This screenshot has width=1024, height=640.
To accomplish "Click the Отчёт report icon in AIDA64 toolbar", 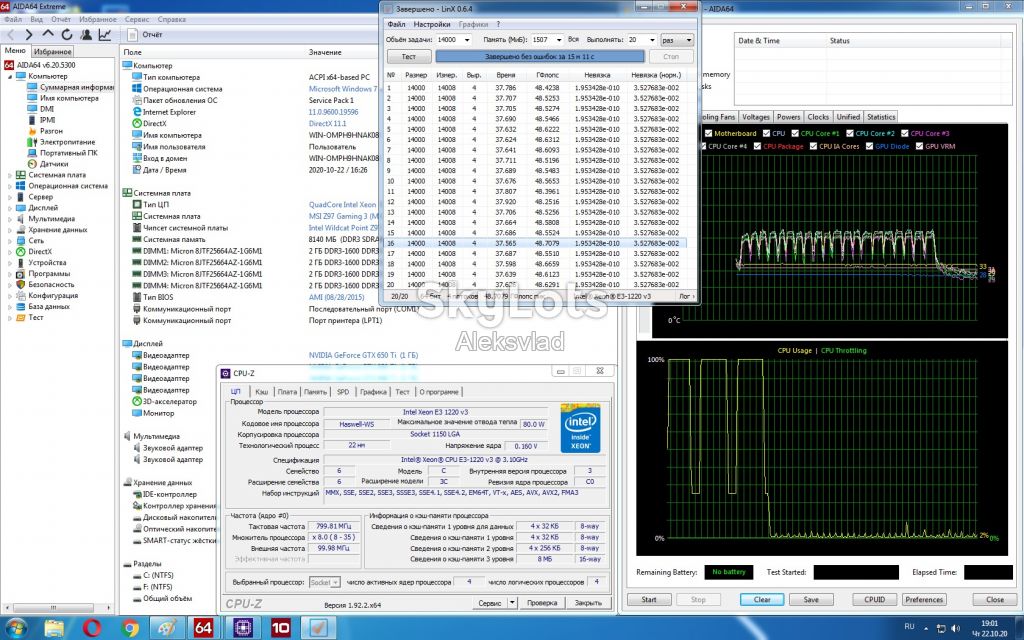I will click(133, 35).
